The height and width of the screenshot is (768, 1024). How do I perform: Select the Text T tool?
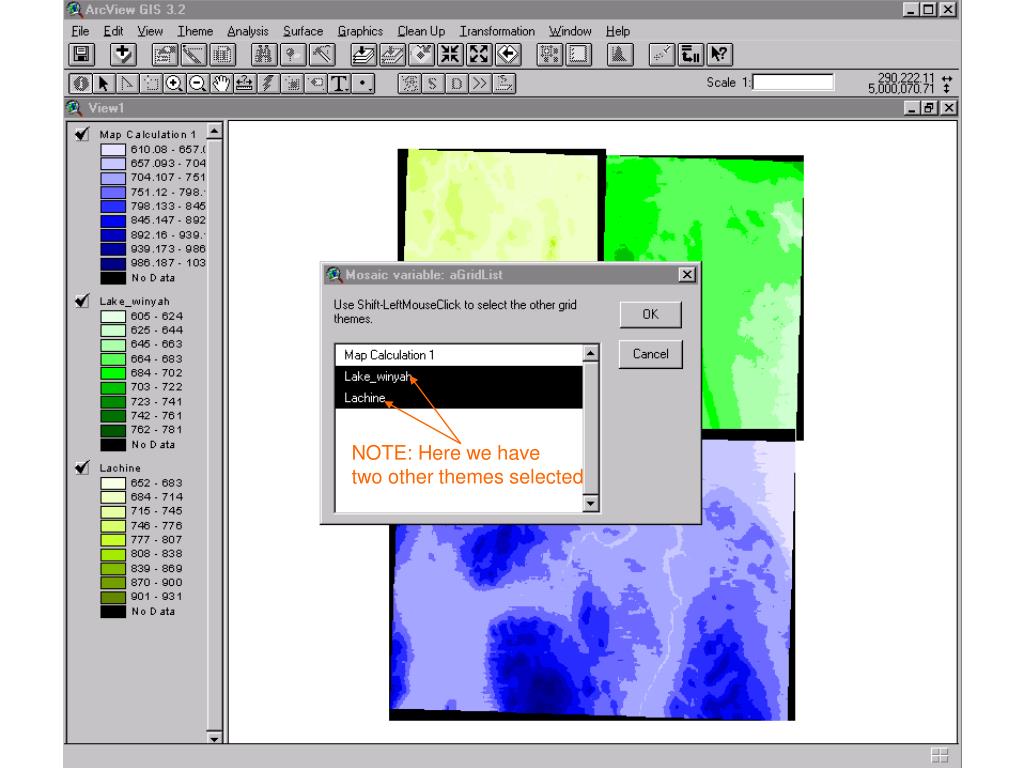(x=339, y=84)
